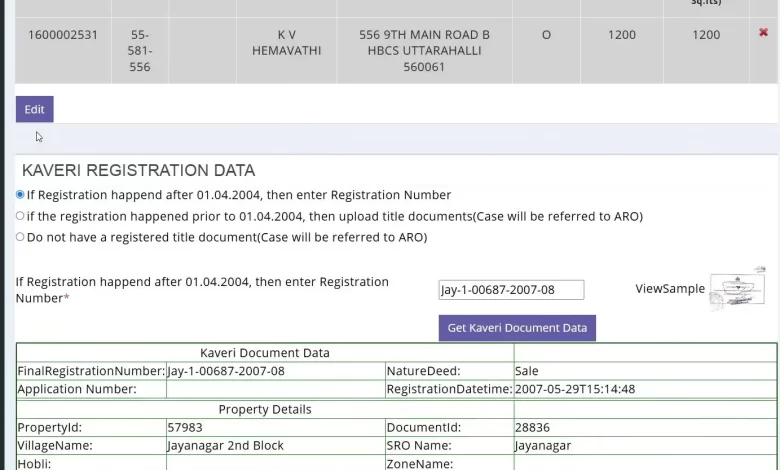The width and height of the screenshot is (780, 470).
Task: Click FinalRegistrationNumber value Jay-1-00687-2007-08
Action: 226,371
